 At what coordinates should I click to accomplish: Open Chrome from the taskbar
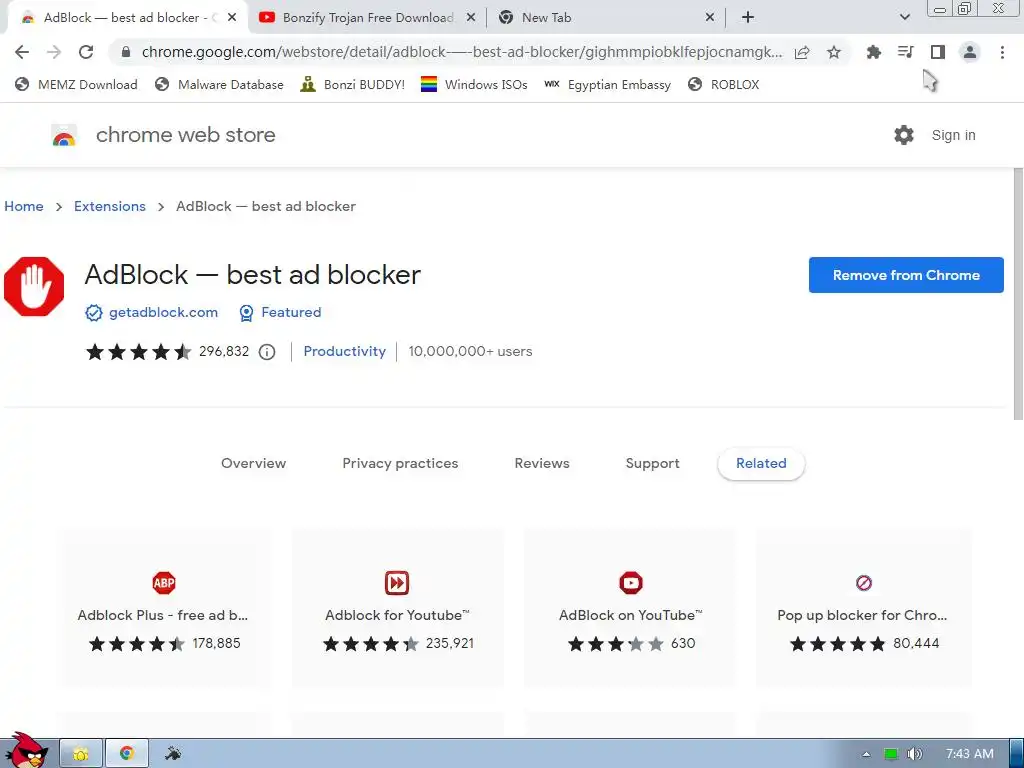click(127, 754)
